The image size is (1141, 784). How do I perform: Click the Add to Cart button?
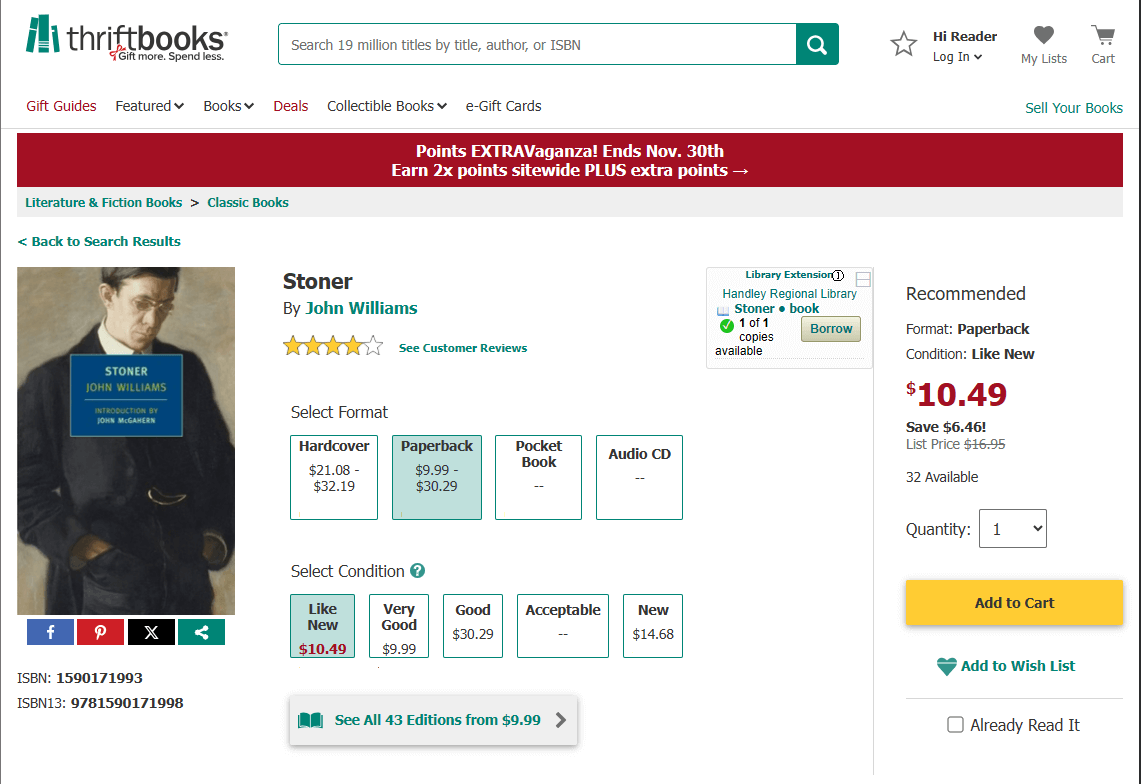pos(1014,603)
